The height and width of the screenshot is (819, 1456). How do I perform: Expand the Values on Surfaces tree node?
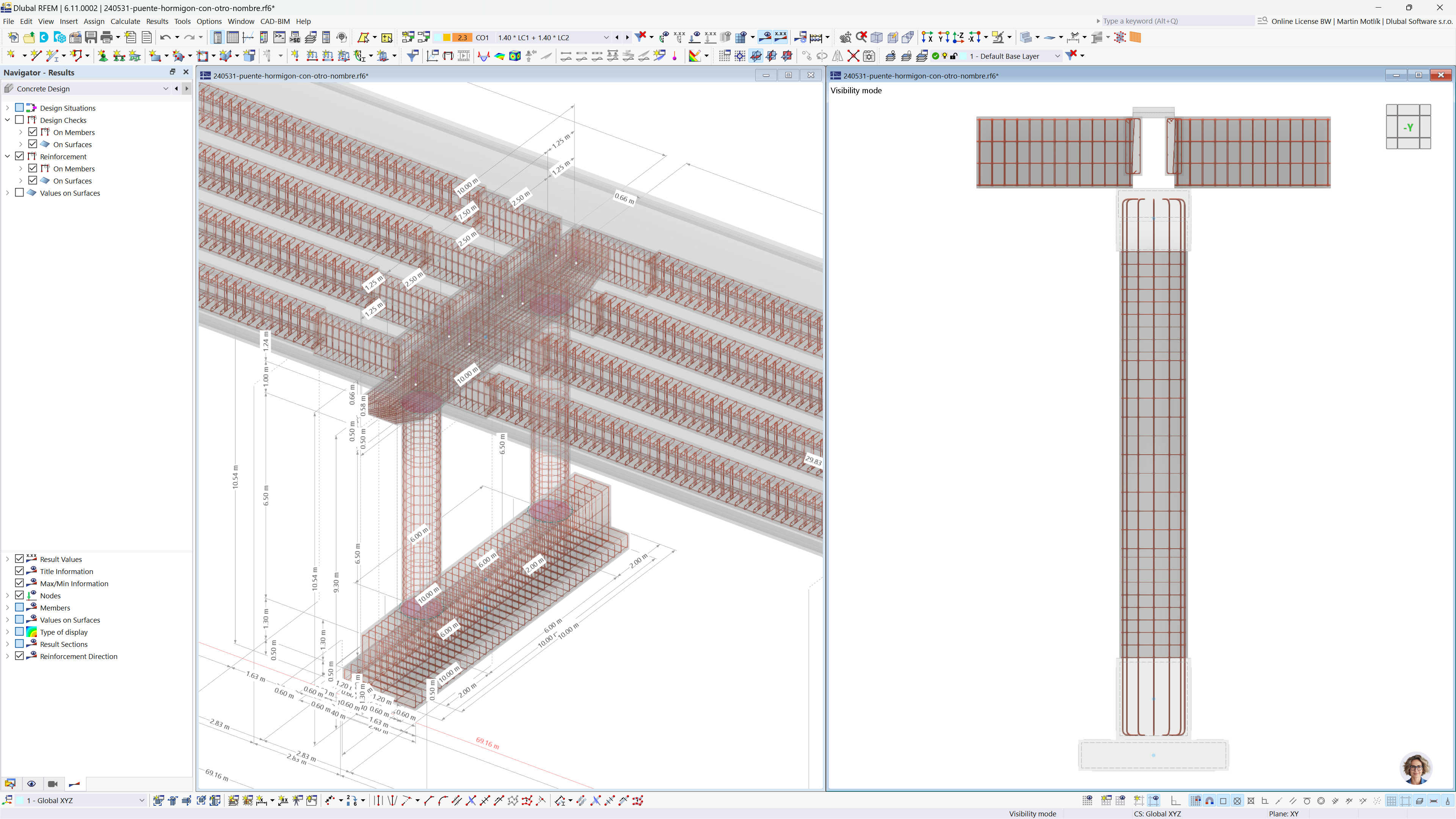click(x=7, y=193)
